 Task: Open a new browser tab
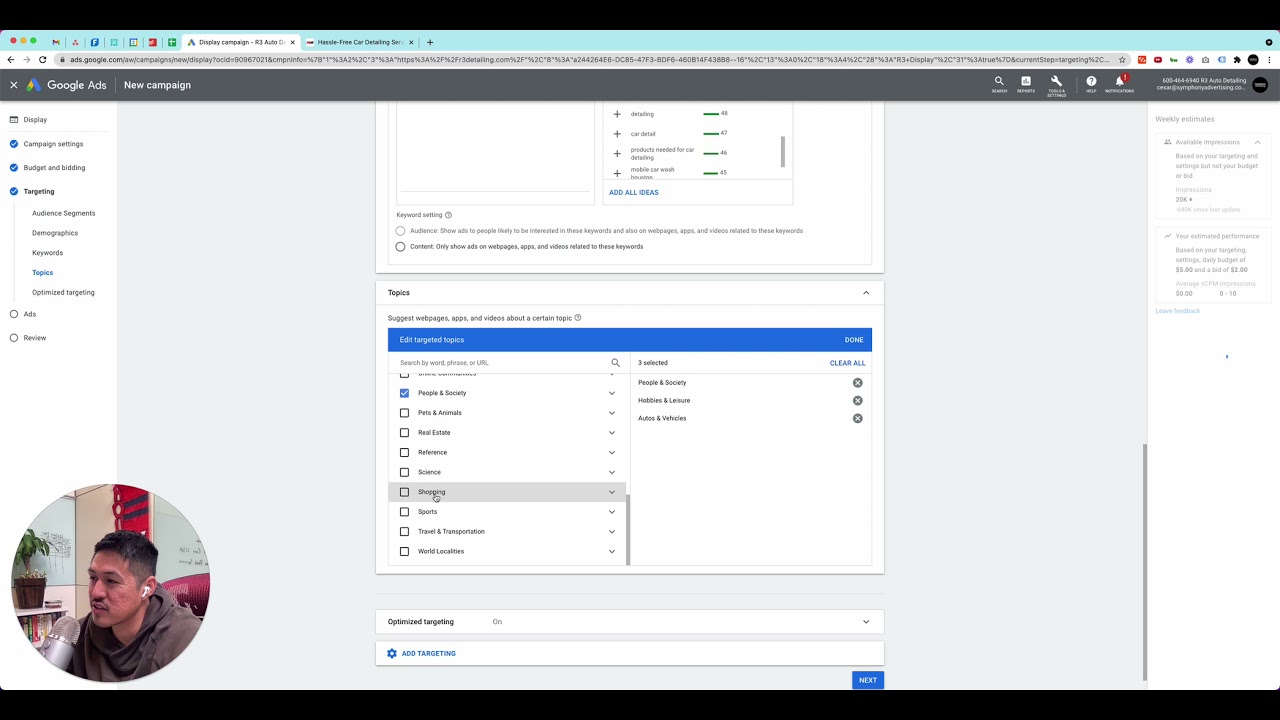tap(430, 42)
